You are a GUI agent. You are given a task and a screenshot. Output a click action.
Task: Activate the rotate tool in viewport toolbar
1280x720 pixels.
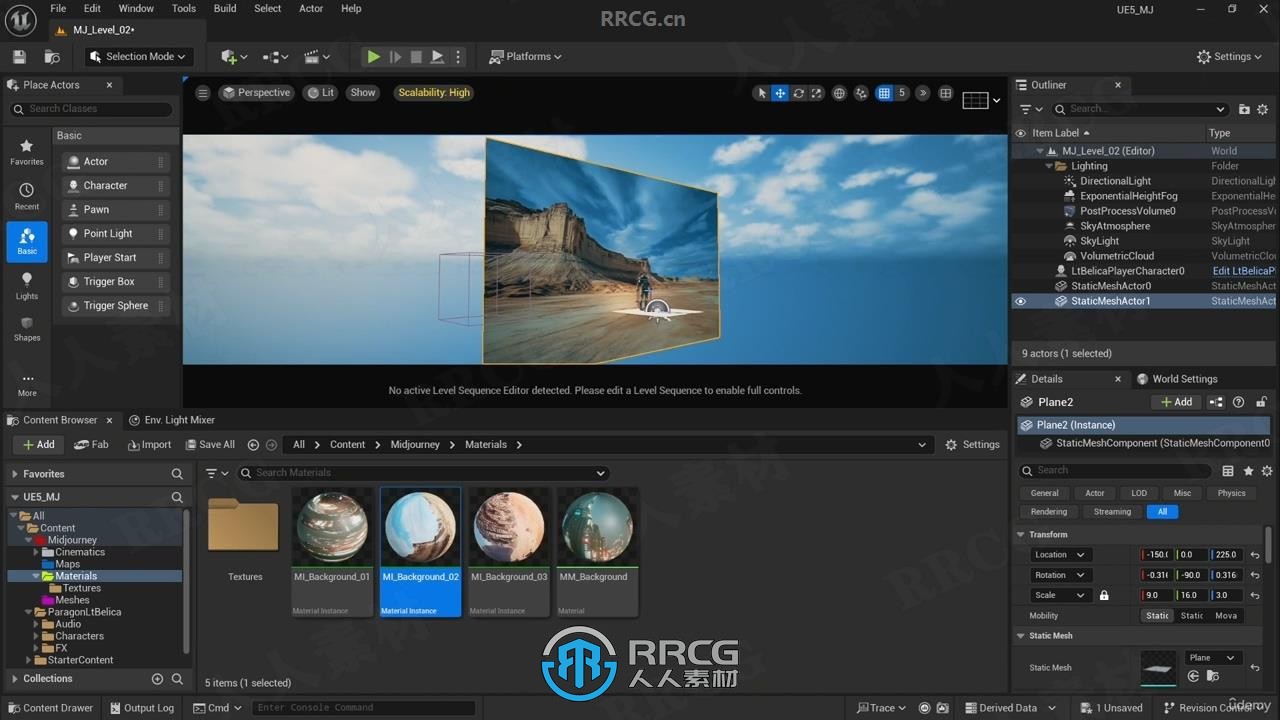pyautogui.click(x=798, y=93)
